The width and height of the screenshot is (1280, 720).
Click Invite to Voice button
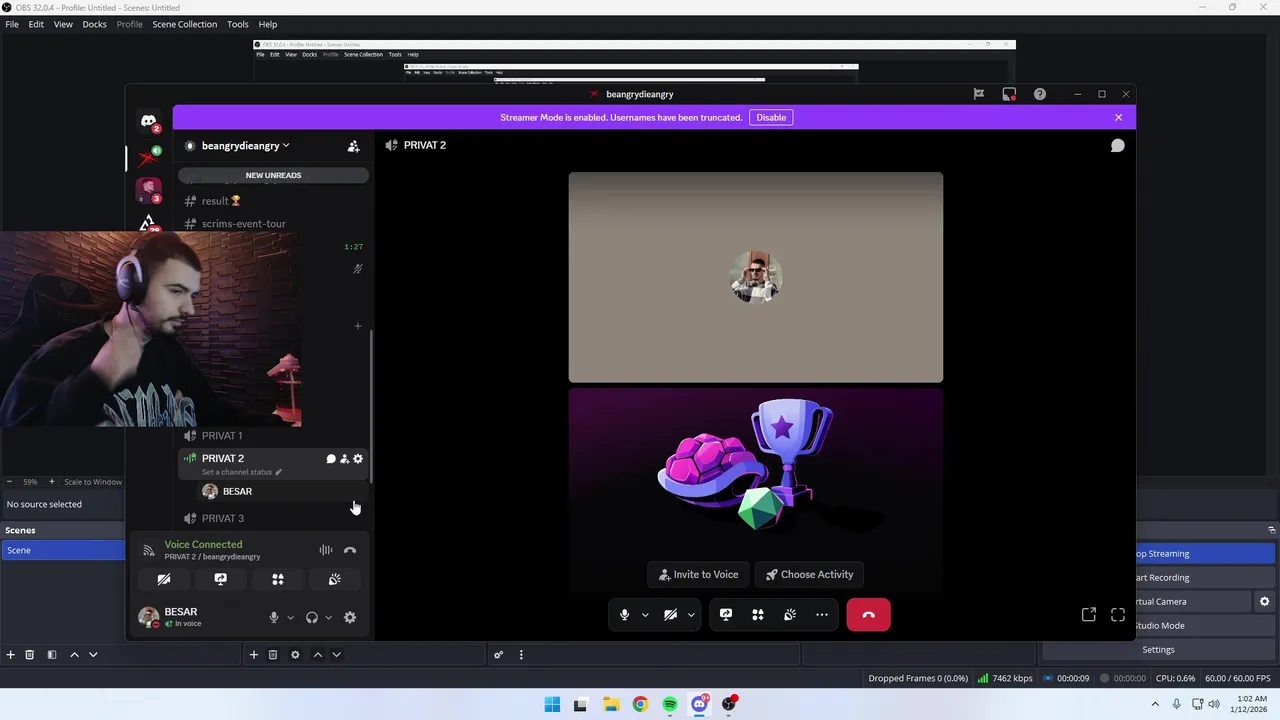click(x=699, y=575)
